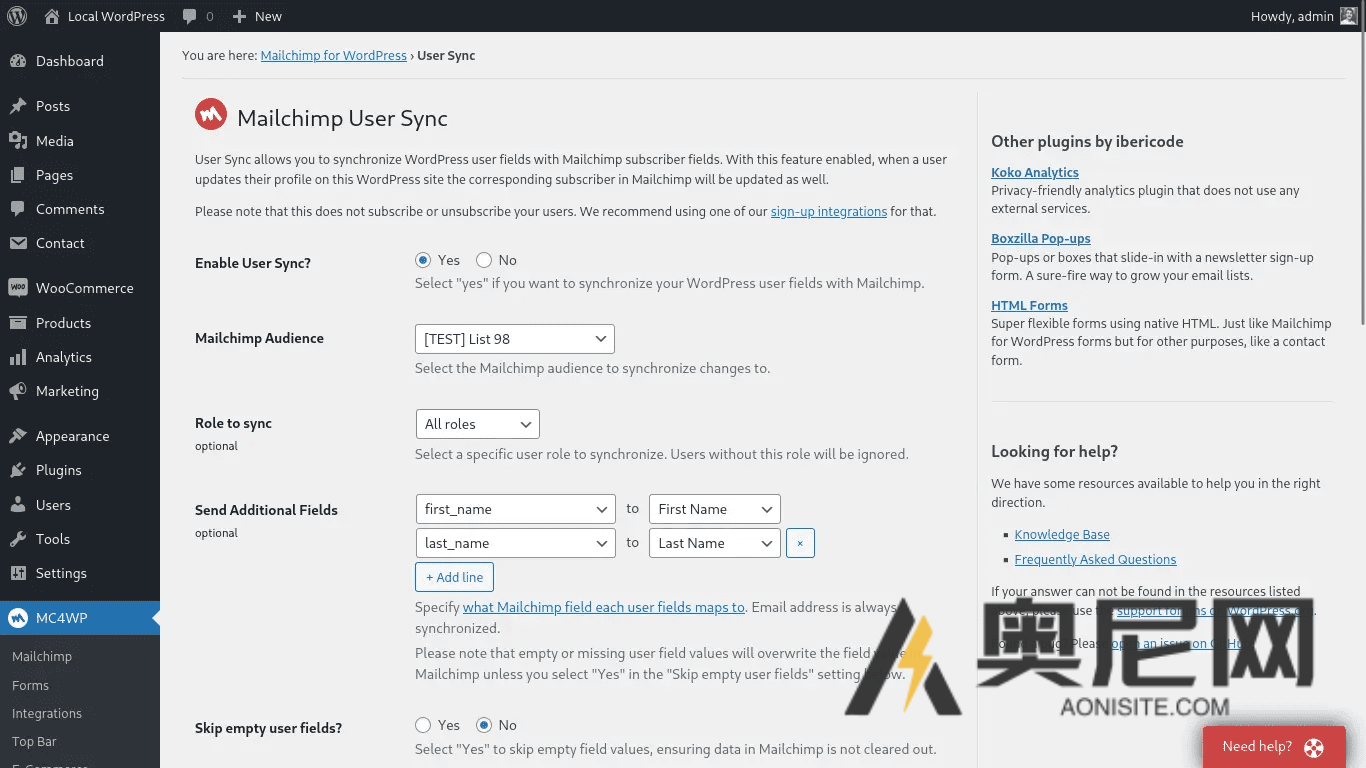Open the sign-up integrations link
Screen dimensions: 1366x768
pos(829,212)
